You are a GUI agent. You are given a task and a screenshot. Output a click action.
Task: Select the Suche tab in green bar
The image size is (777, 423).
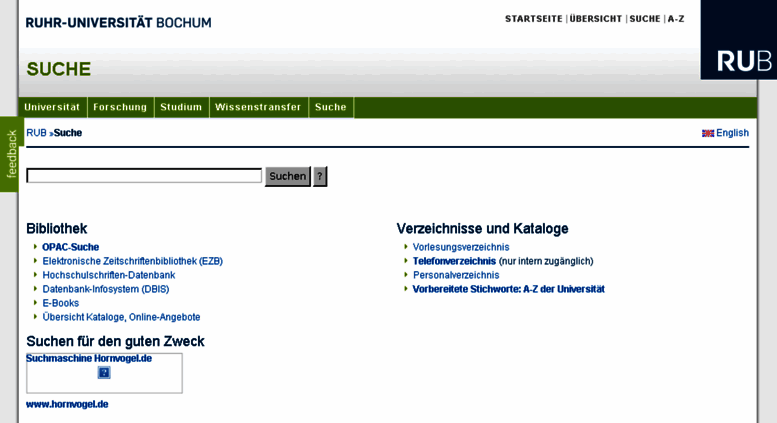pyautogui.click(x=331, y=107)
